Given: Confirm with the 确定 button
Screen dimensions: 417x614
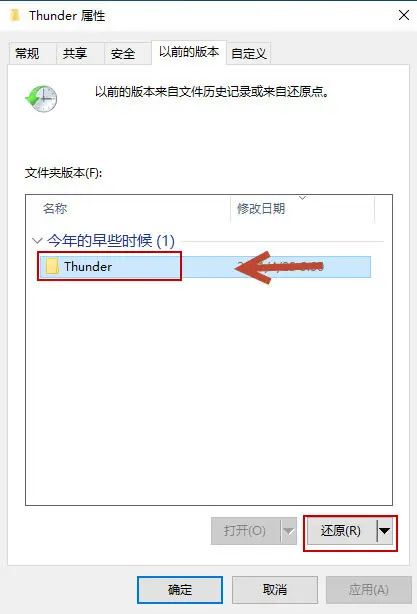Looking at the screenshot, I should click(x=180, y=590).
